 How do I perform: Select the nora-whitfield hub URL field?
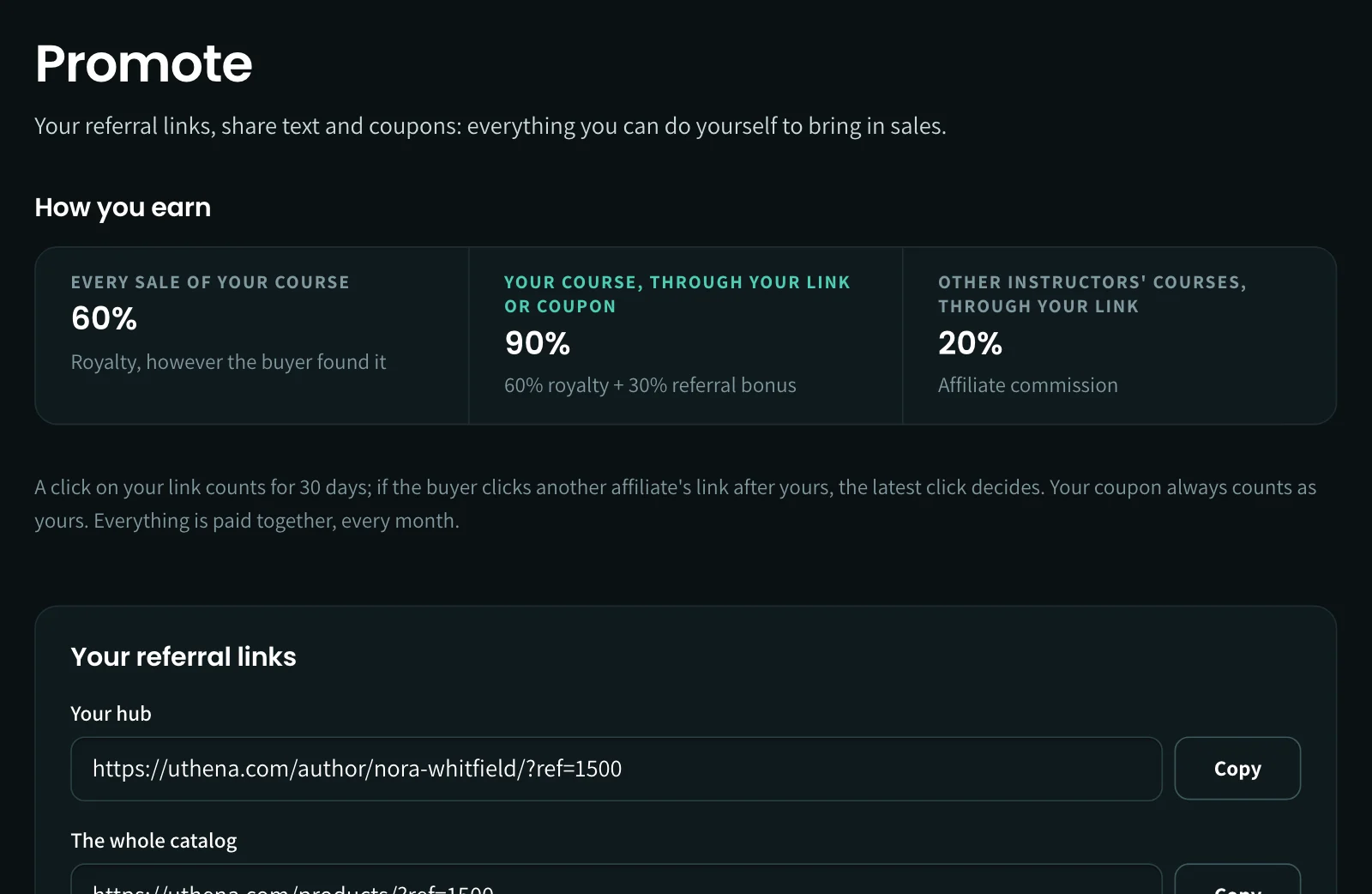(x=617, y=769)
